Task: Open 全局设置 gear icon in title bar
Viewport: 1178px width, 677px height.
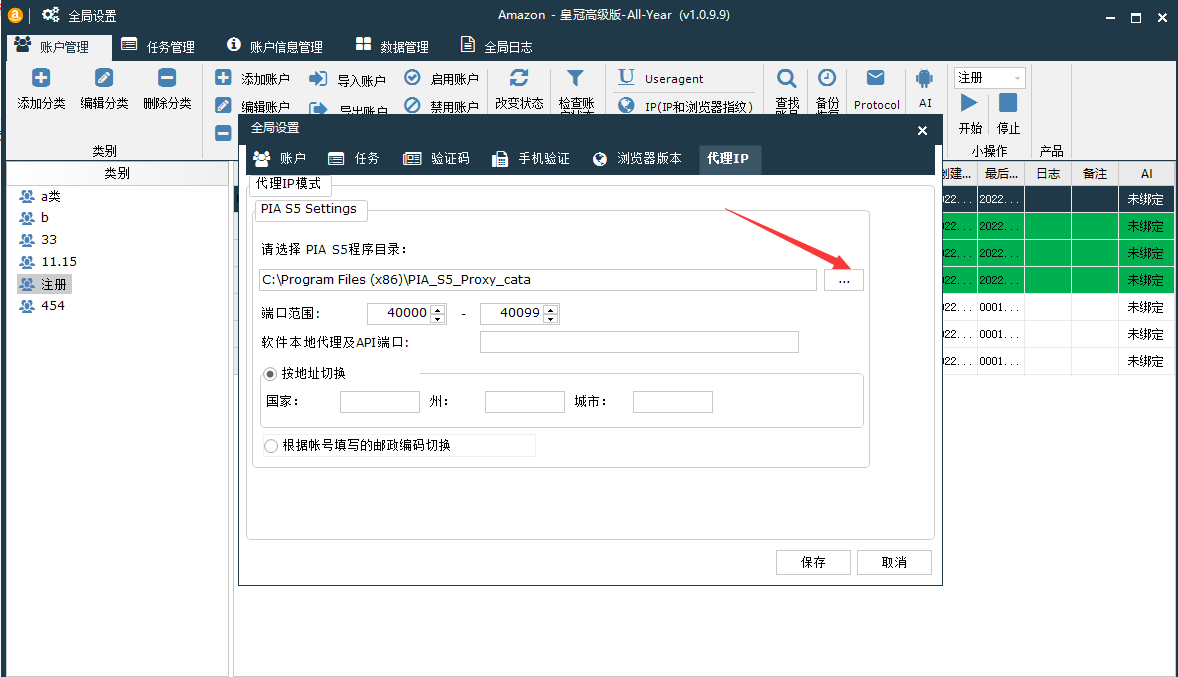Action: (50, 15)
